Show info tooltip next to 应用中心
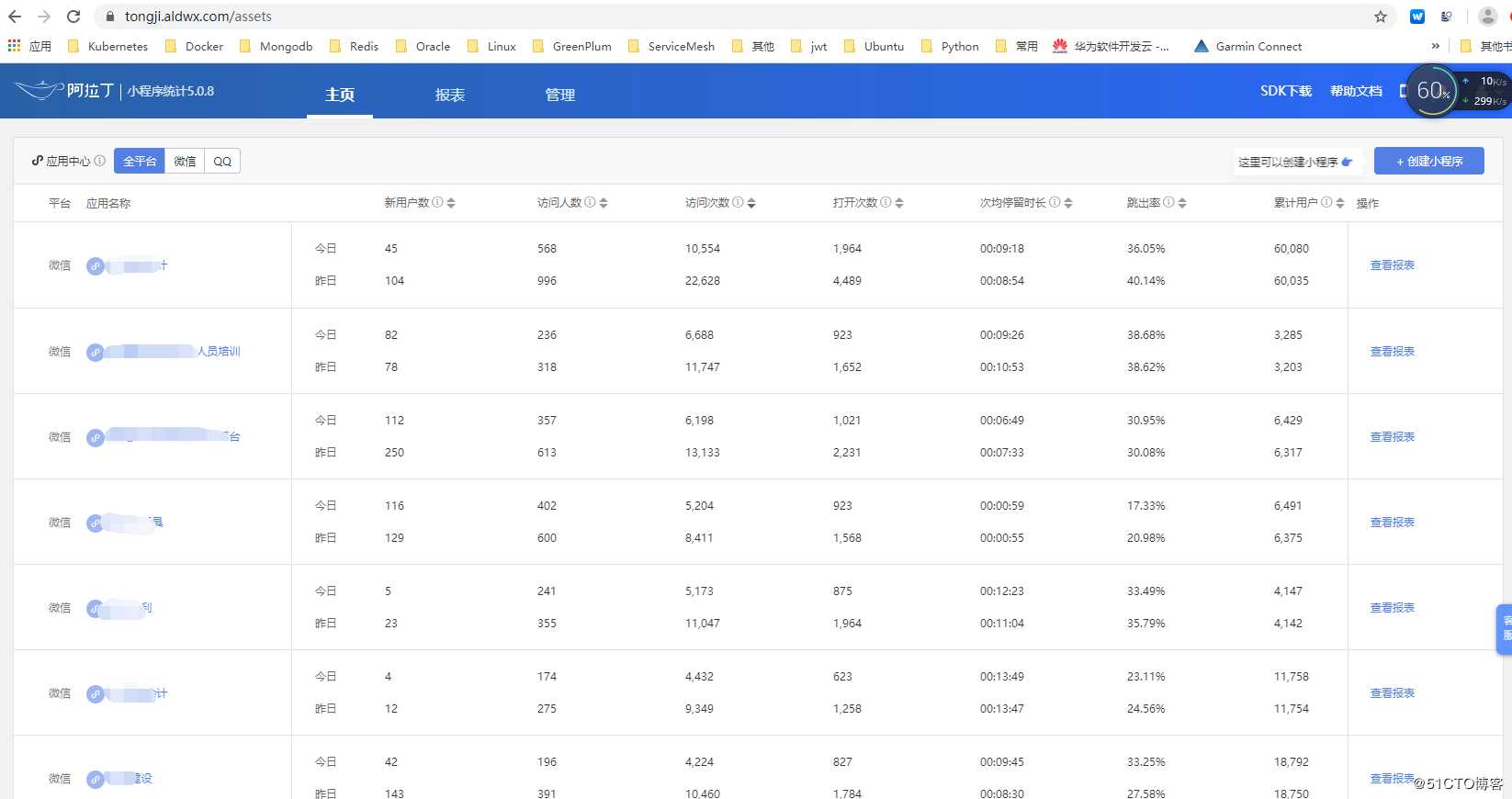The width and height of the screenshot is (1512, 799). point(100,161)
